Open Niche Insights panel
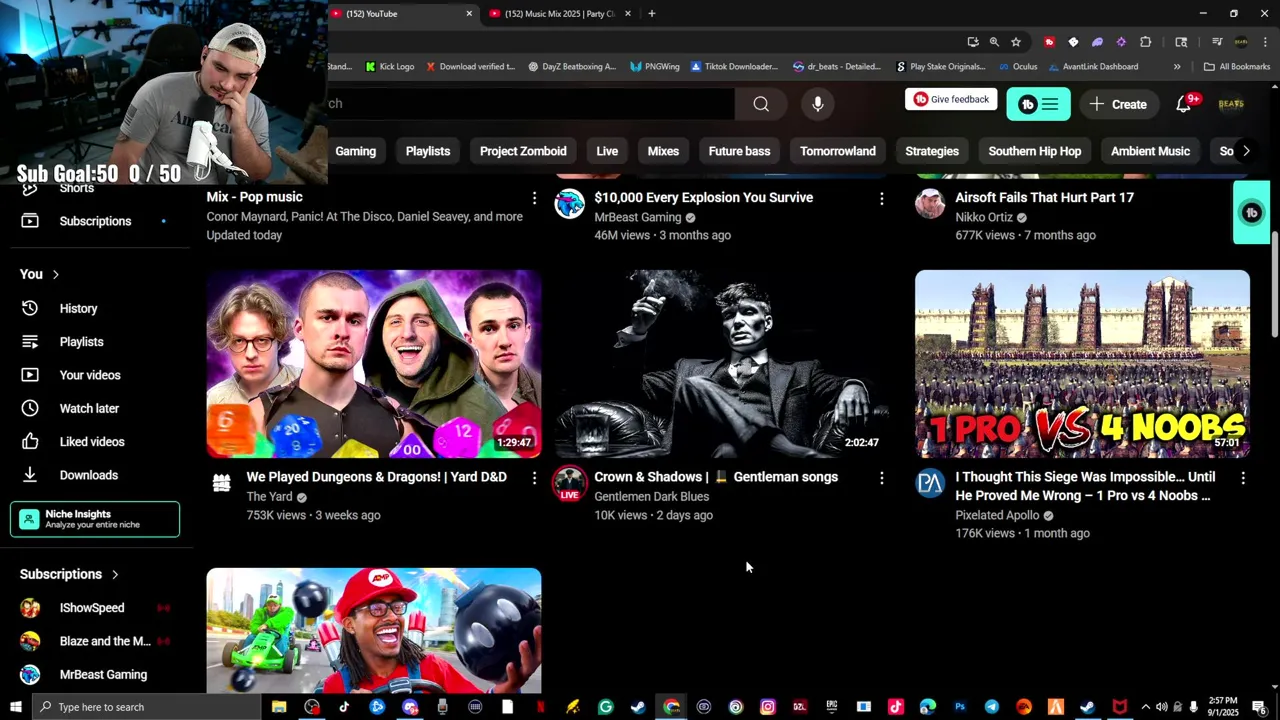 coord(95,519)
